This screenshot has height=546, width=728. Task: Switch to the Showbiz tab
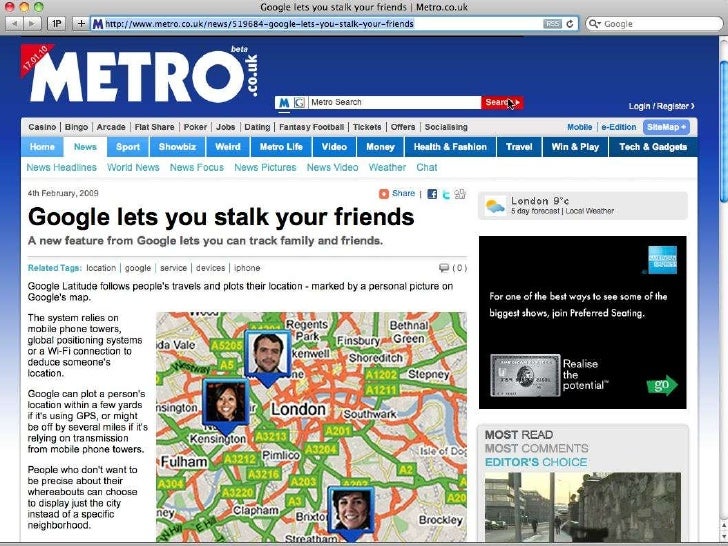(177, 147)
